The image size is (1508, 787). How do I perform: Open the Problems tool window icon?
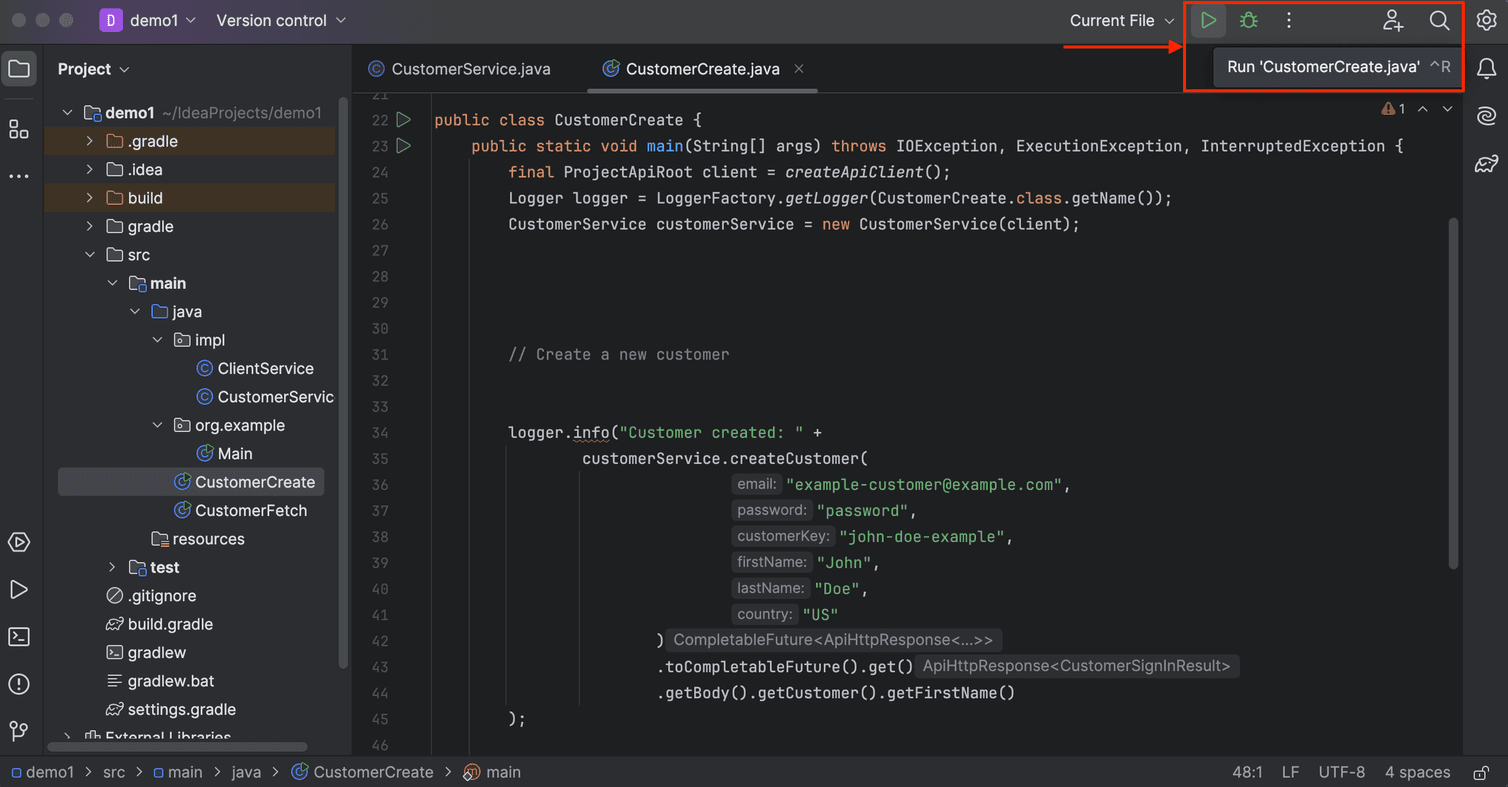coord(19,684)
